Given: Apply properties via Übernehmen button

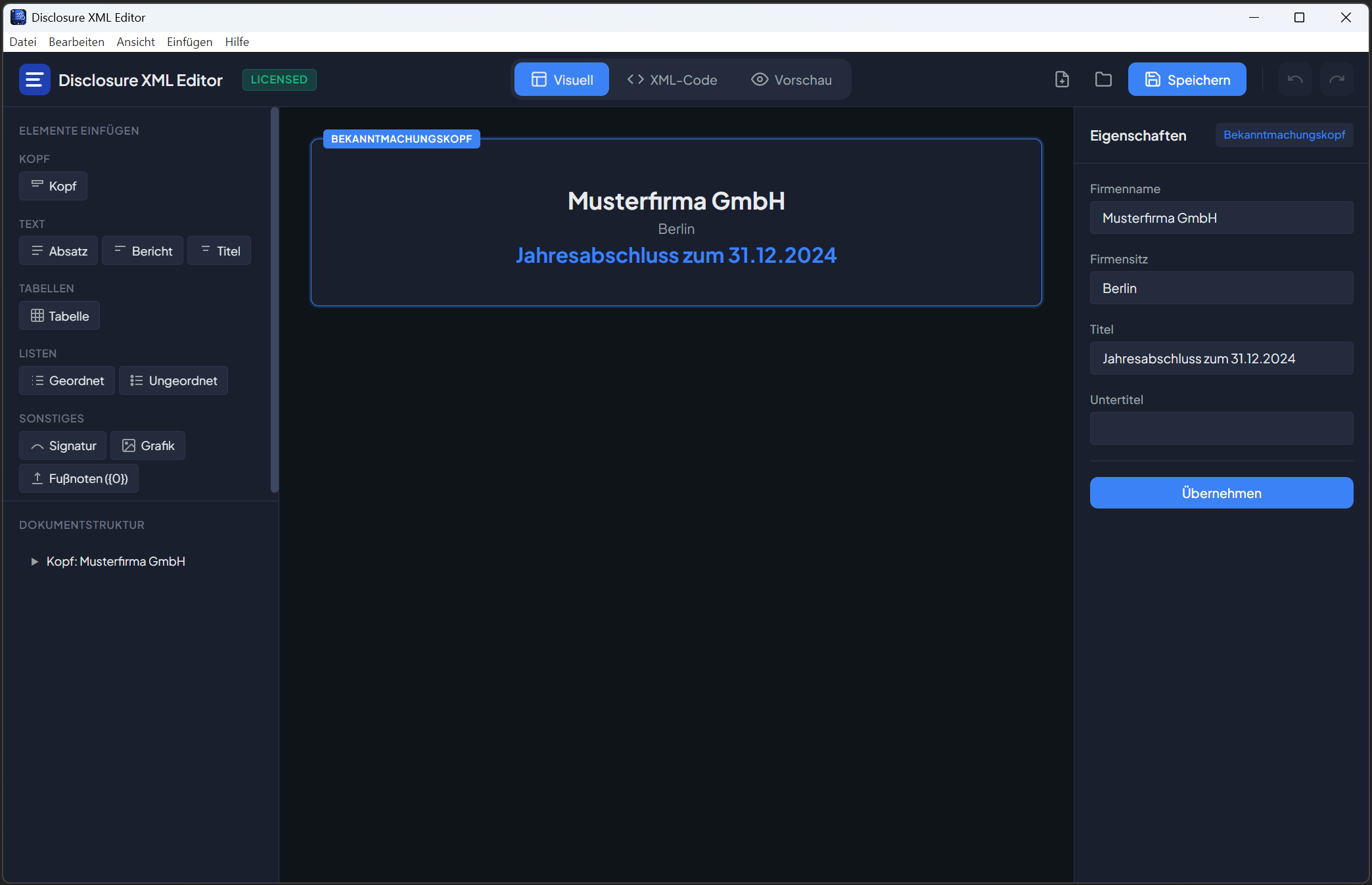Looking at the screenshot, I should 1221,493.
